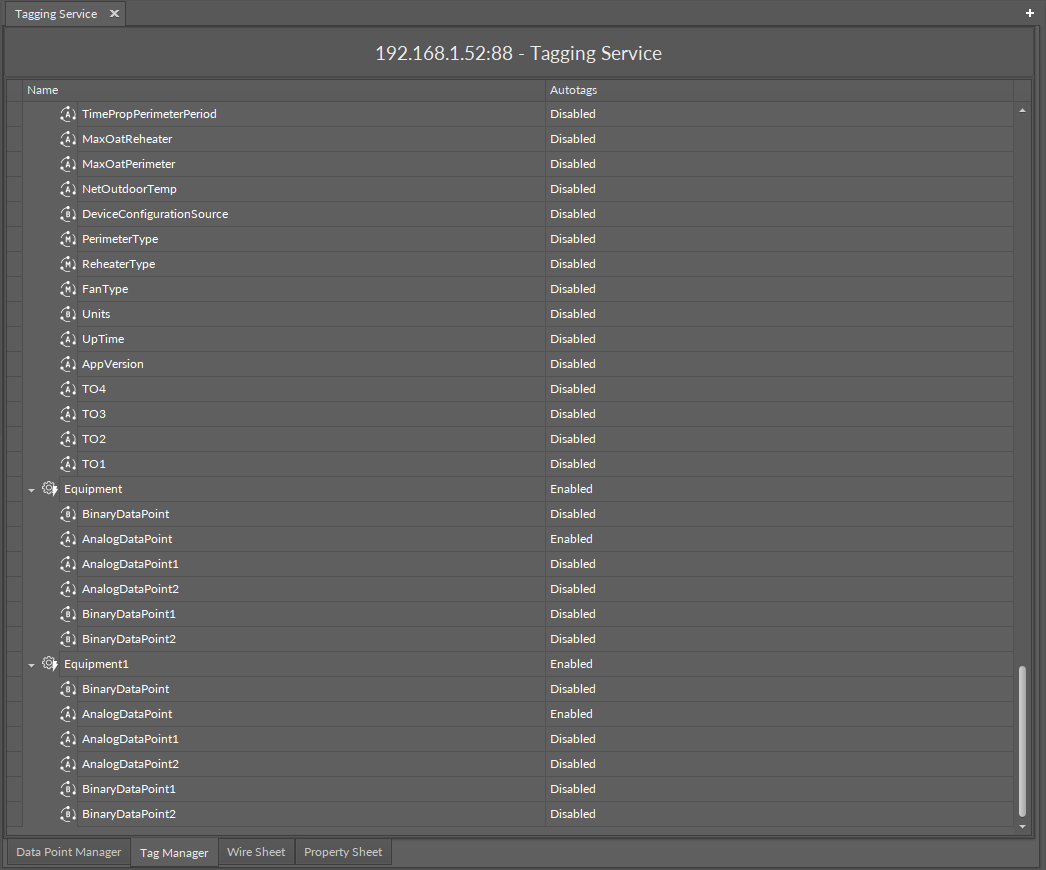Click the binary icon for DeviceConfigurationSource
Viewport: 1046px width, 870px height.
67,213
